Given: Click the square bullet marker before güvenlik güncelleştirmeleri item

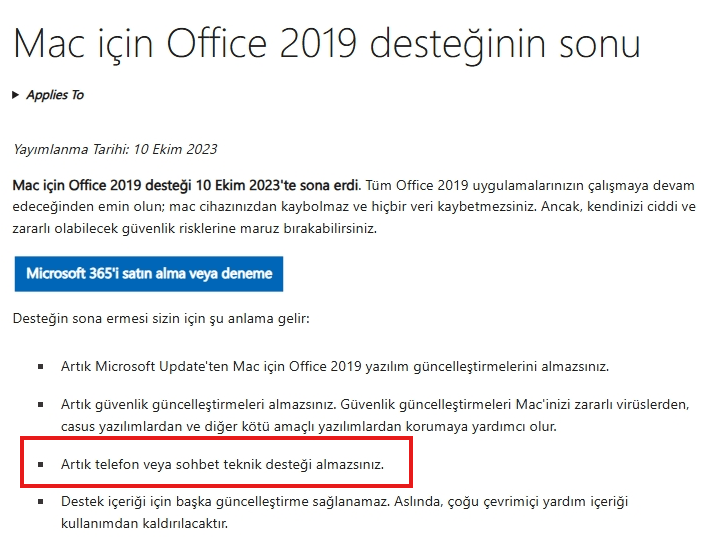Looking at the screenshot, I should click(41, 405).
